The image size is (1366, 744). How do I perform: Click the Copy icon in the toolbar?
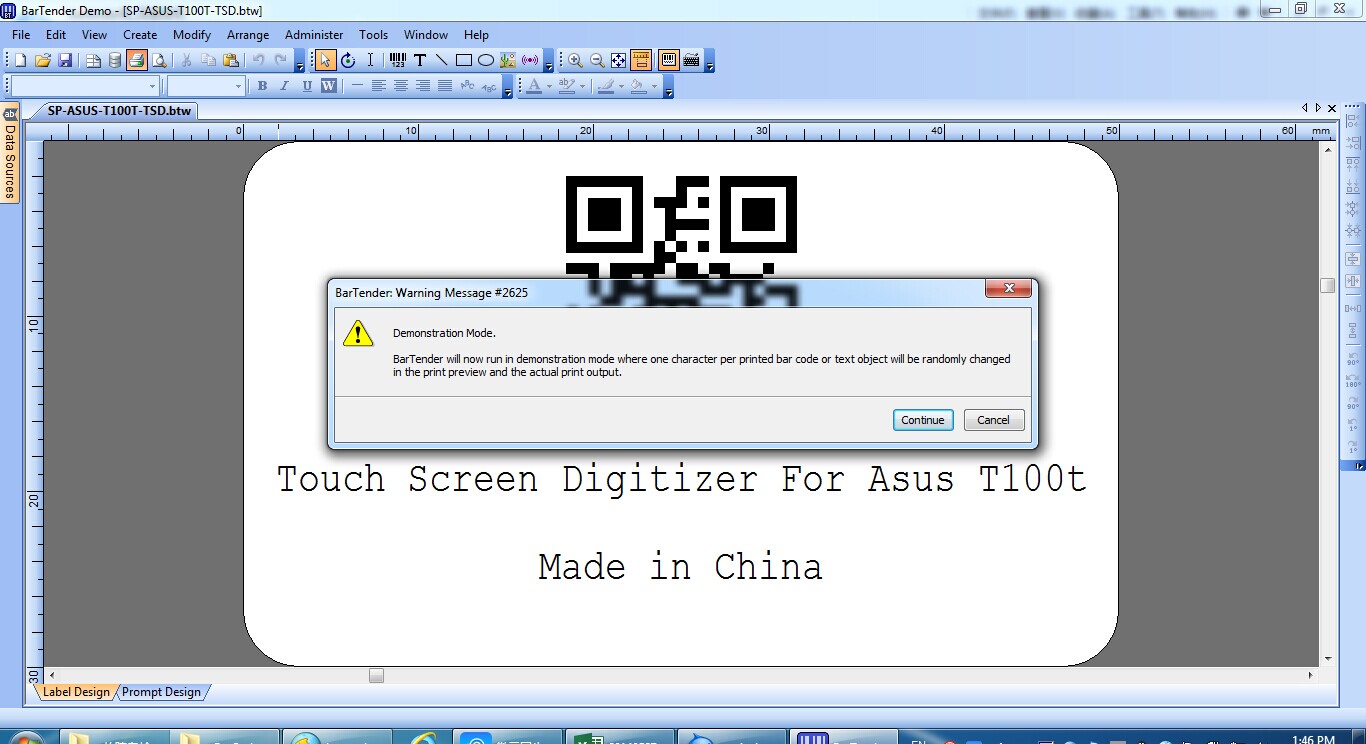[209, 61]
